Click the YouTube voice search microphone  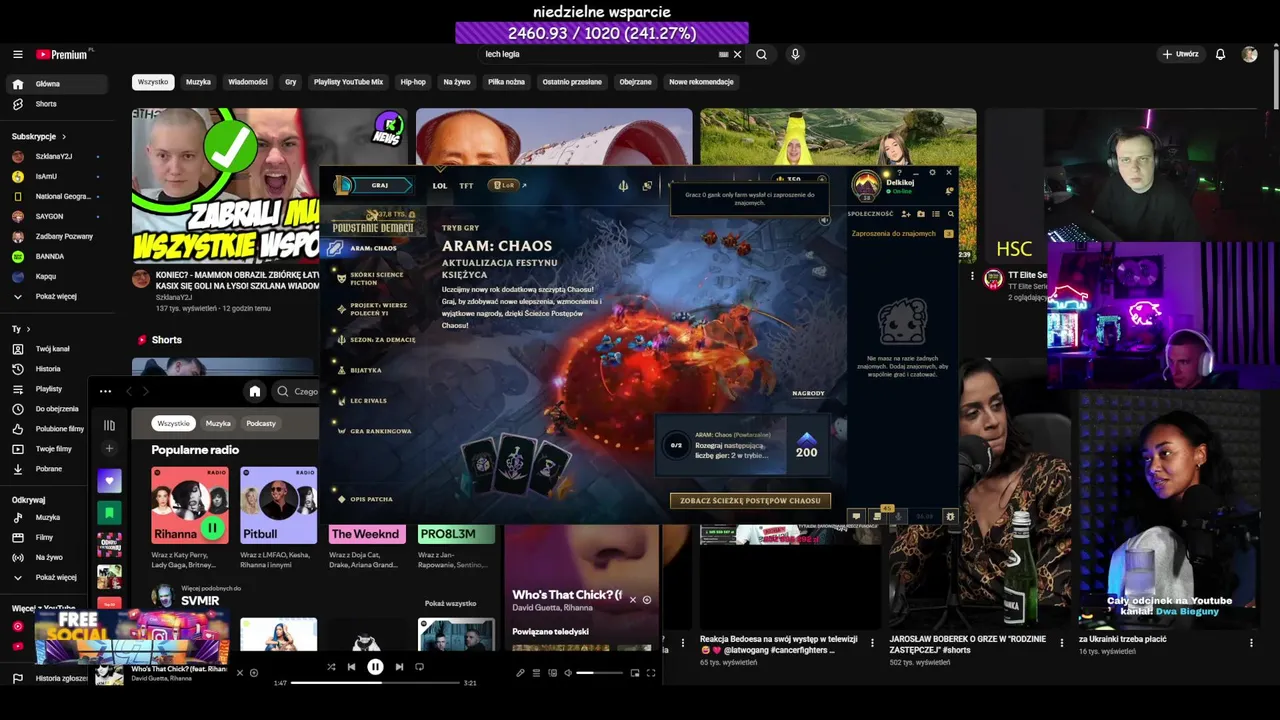coord(795,54)
